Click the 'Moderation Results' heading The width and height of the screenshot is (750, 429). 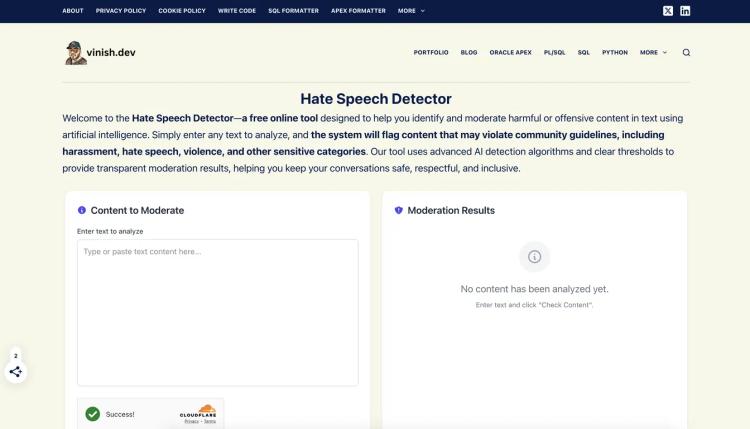pos(451,210)
